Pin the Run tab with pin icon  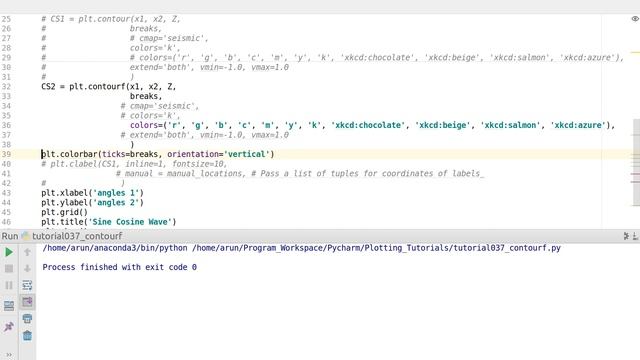click(9, 327)
